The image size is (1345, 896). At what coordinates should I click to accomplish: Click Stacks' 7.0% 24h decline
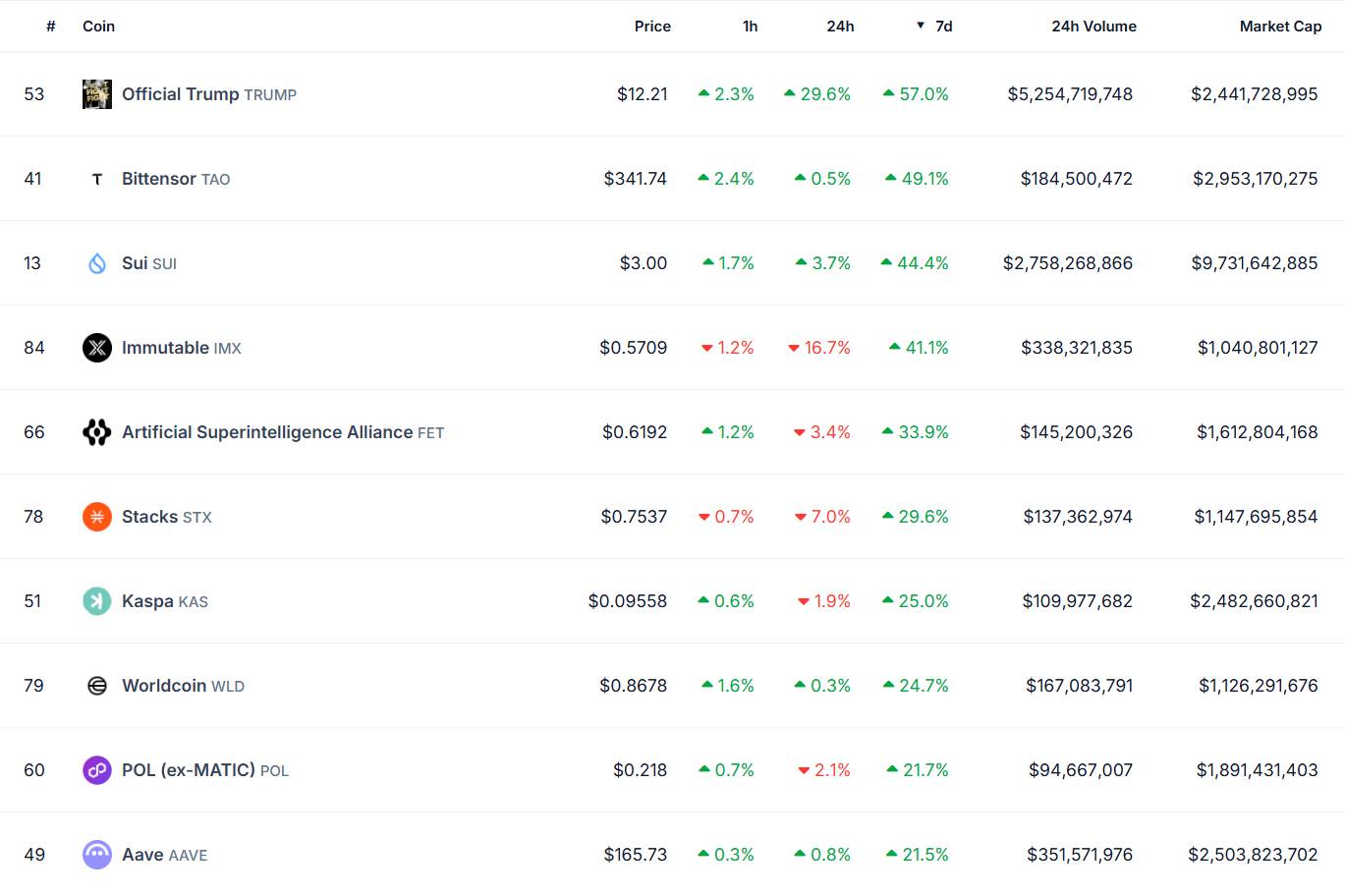tap(822, 517)
